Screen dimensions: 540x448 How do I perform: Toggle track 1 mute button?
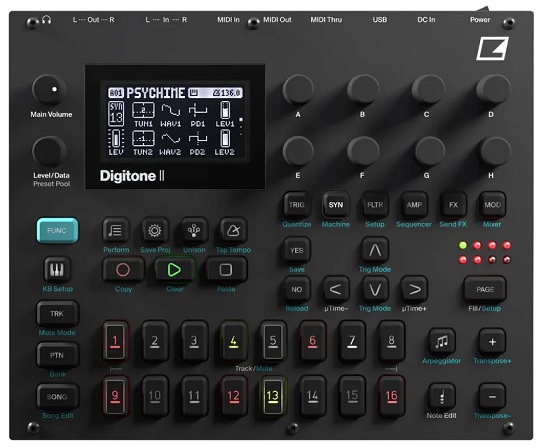coord(115,341)
